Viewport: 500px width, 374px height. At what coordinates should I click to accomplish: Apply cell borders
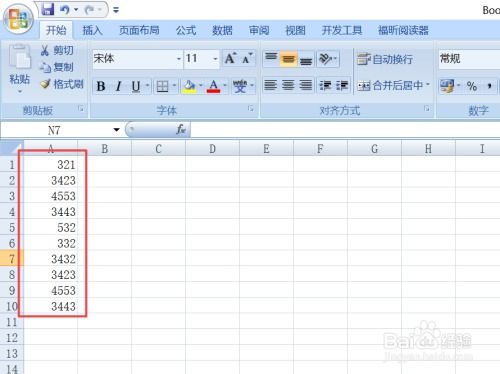(x=162, y=86)
